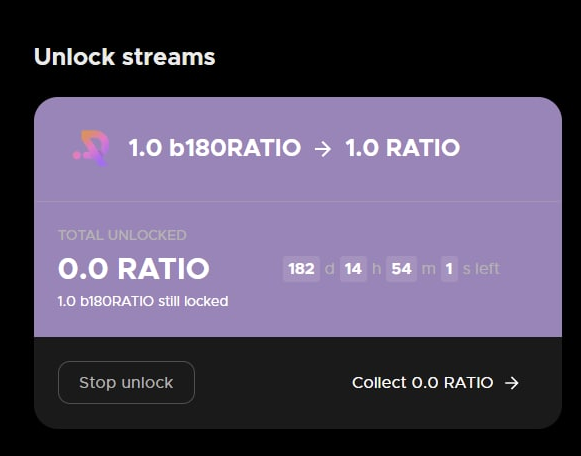This screenshot has height=456, width=581.
Task: Click the arrow between b180RATIO and RATIO
Action: (x=323, y=149)
